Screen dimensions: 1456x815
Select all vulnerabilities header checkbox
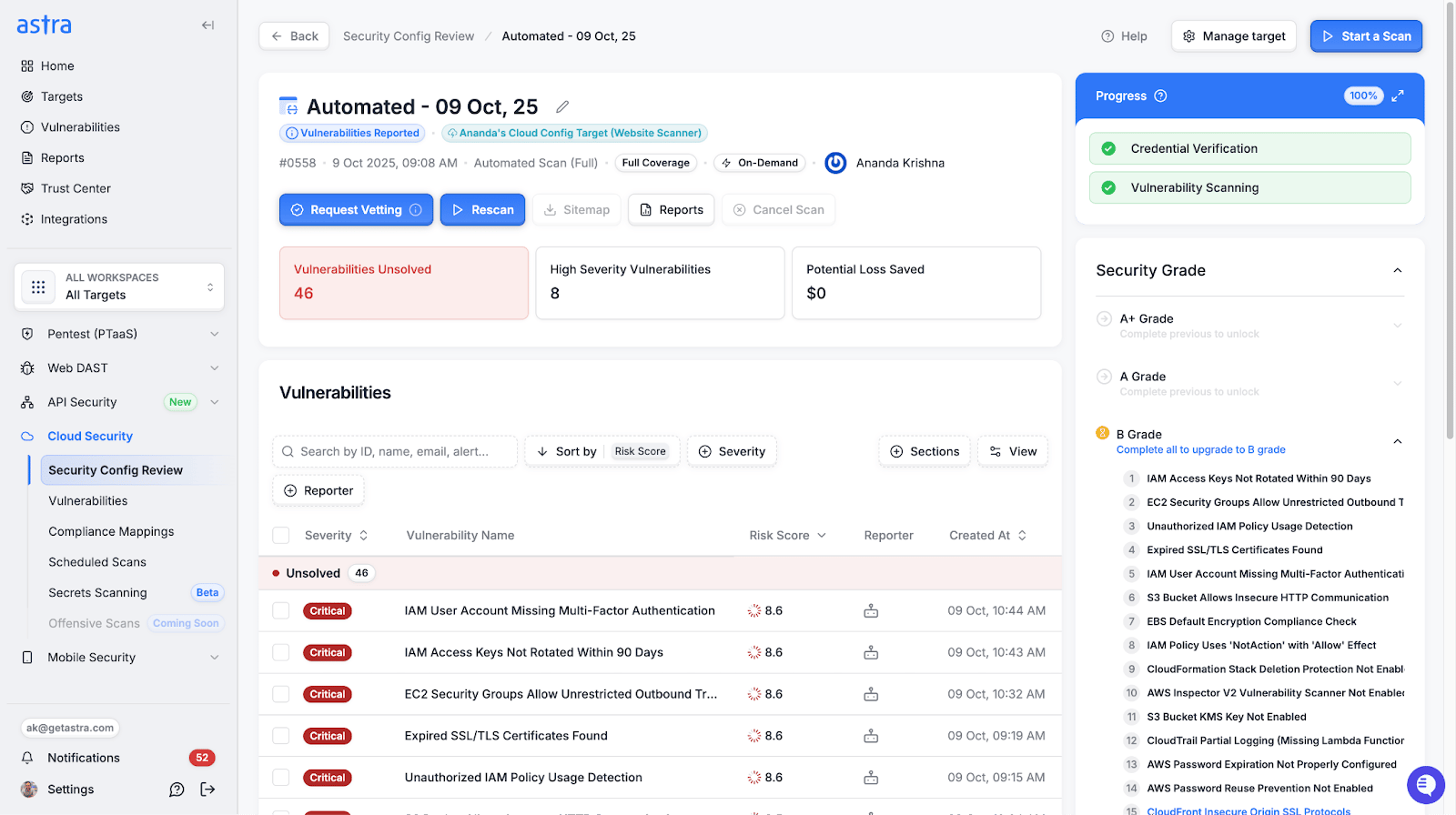point(281,536)
